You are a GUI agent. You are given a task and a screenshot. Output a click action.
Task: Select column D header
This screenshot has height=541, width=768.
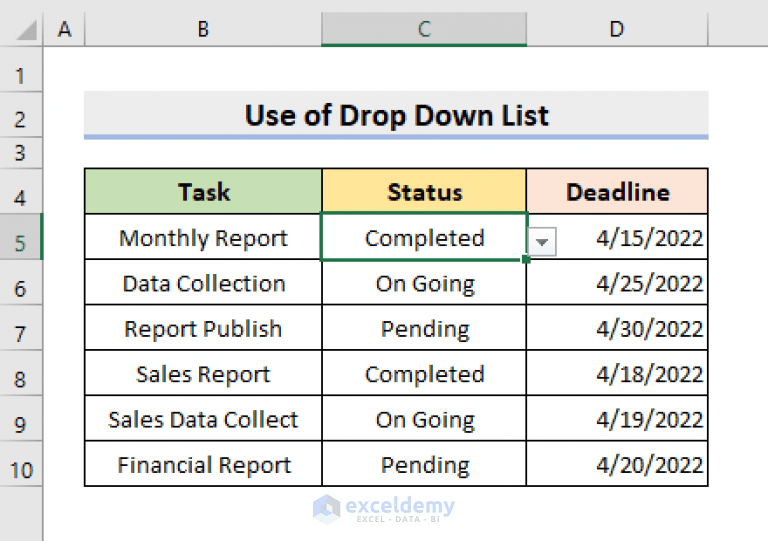[x=617, y=29]
